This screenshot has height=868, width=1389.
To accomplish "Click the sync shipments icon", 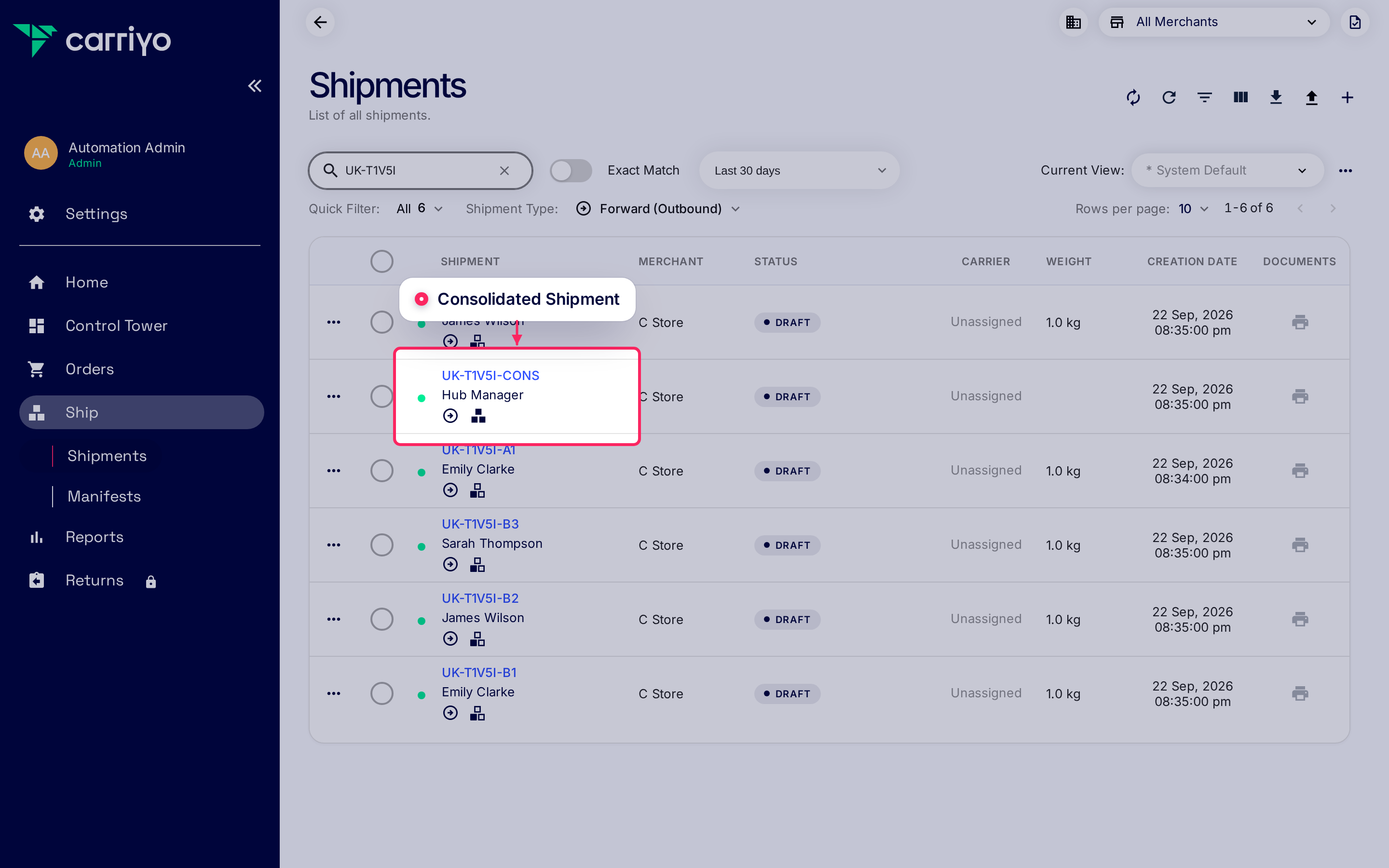I will point(1133,97).
